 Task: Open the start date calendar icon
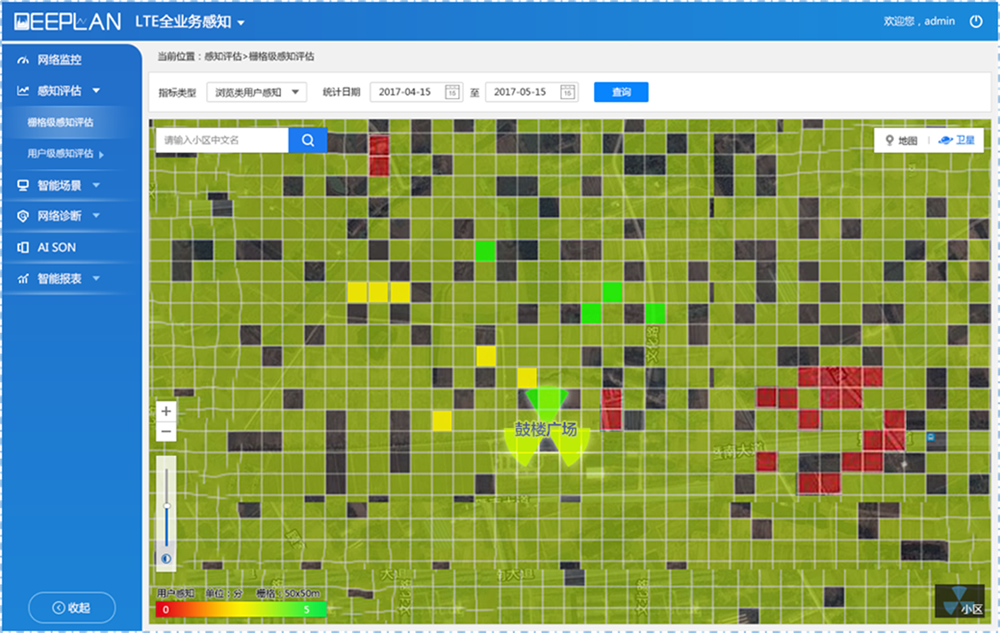(x=452, y=92)
